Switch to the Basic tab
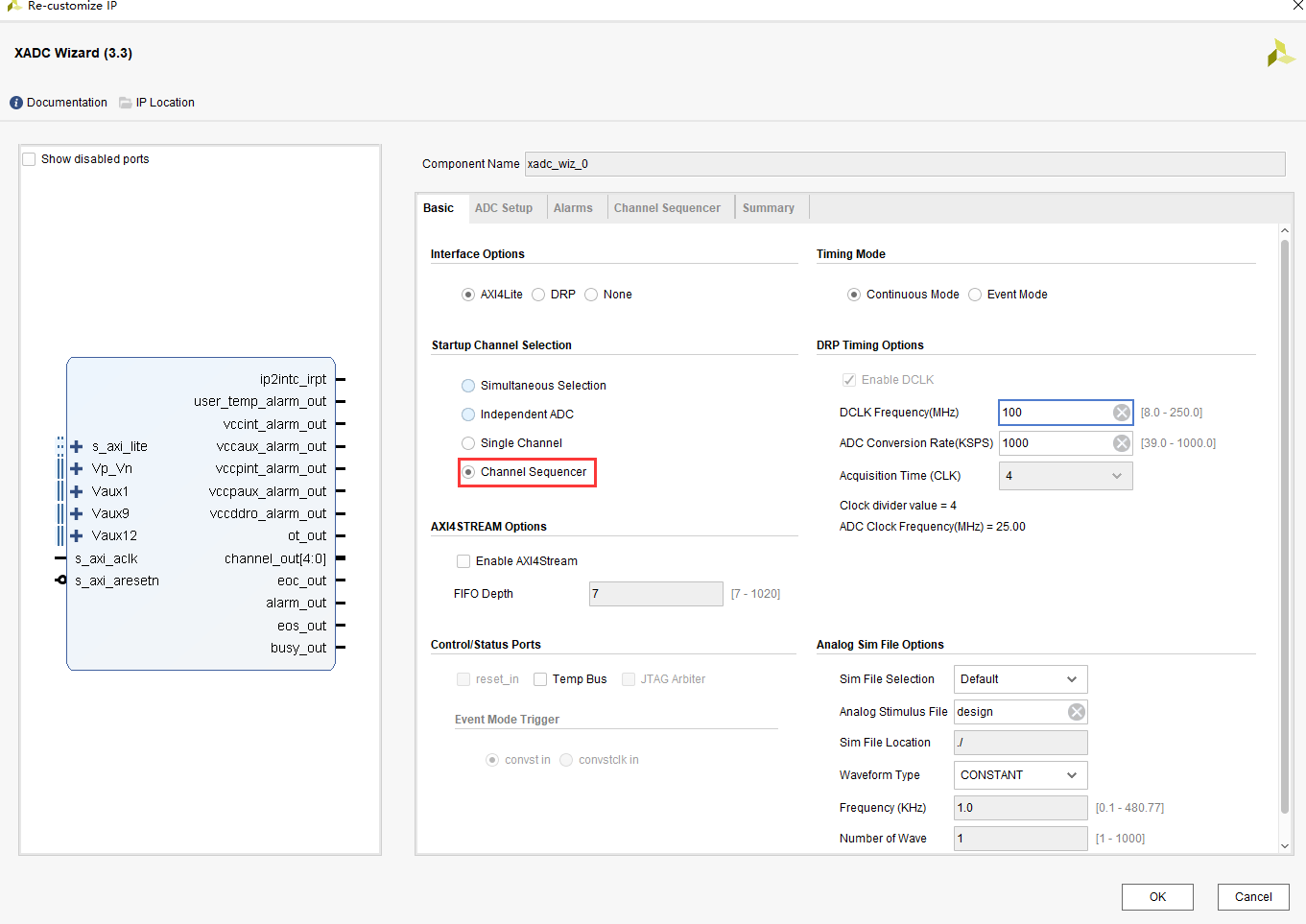 439,208
